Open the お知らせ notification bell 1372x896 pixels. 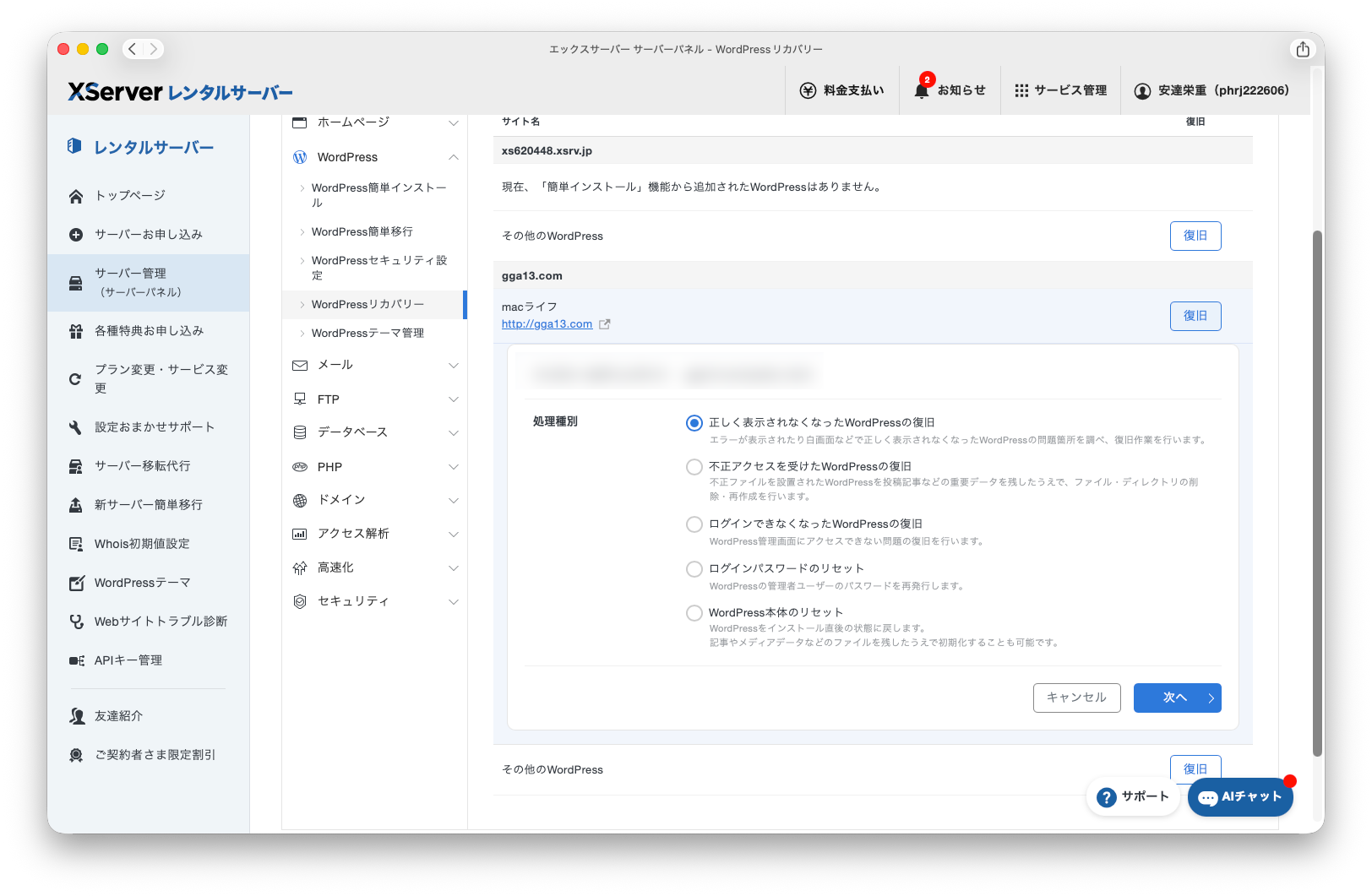[x=922, y=90]
